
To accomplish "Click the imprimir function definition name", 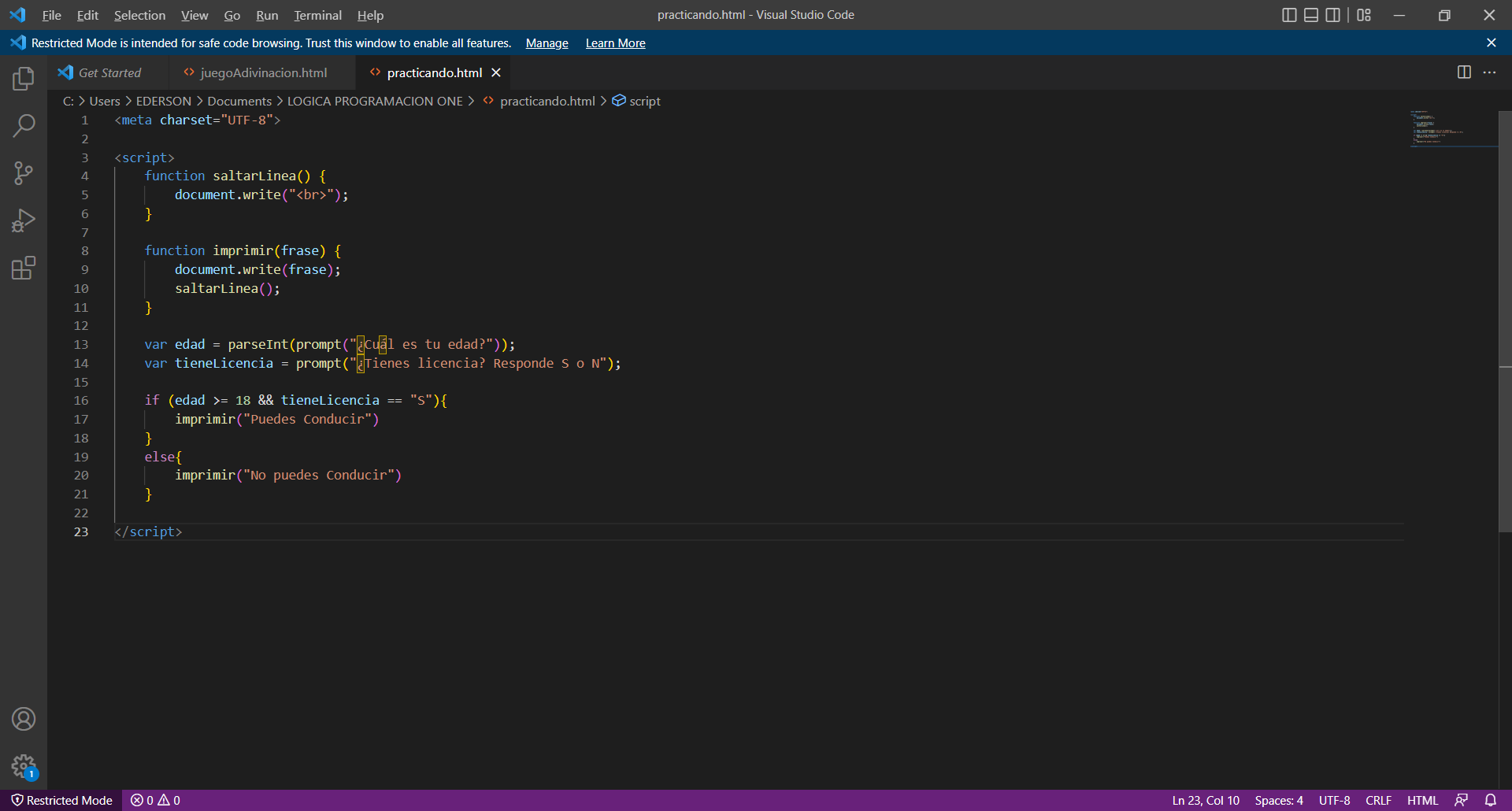I will tap(243, 250).
